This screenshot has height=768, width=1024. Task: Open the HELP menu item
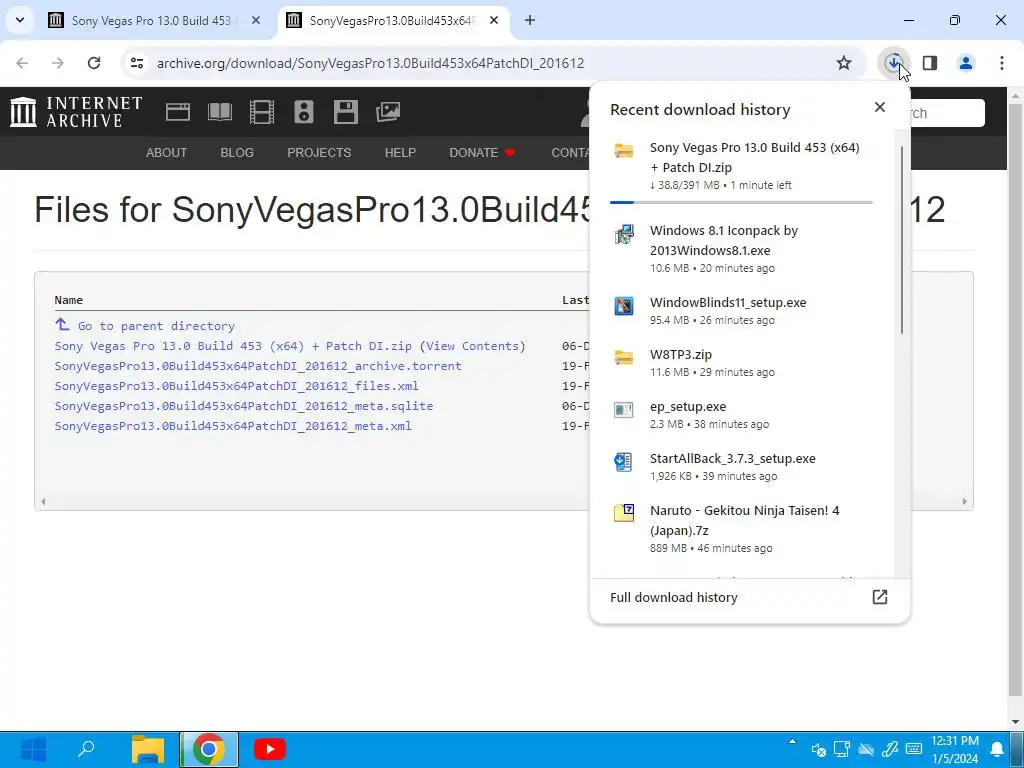[400, 152]
